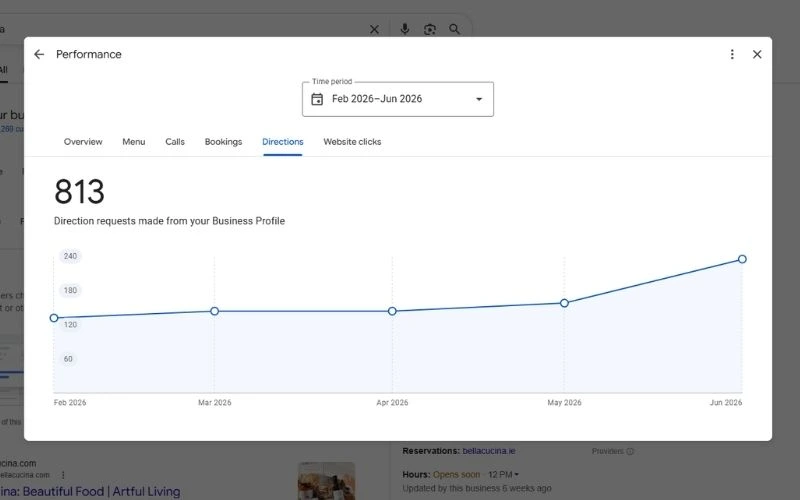Switch to the Menu tab
The height and width of the screenshot is (500, 800).
134,142
